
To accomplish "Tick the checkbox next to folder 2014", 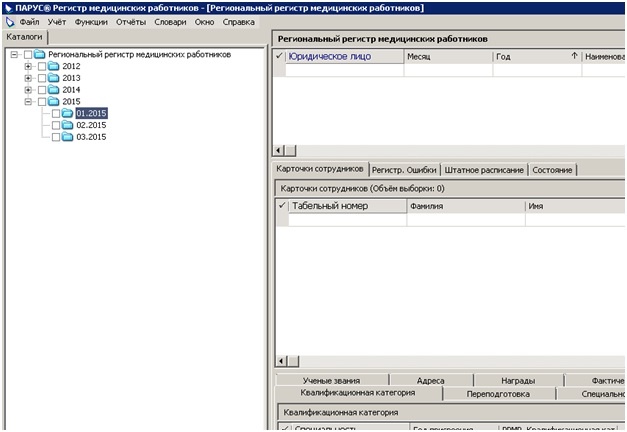I will pyautogui.click(x=42, y=90).
